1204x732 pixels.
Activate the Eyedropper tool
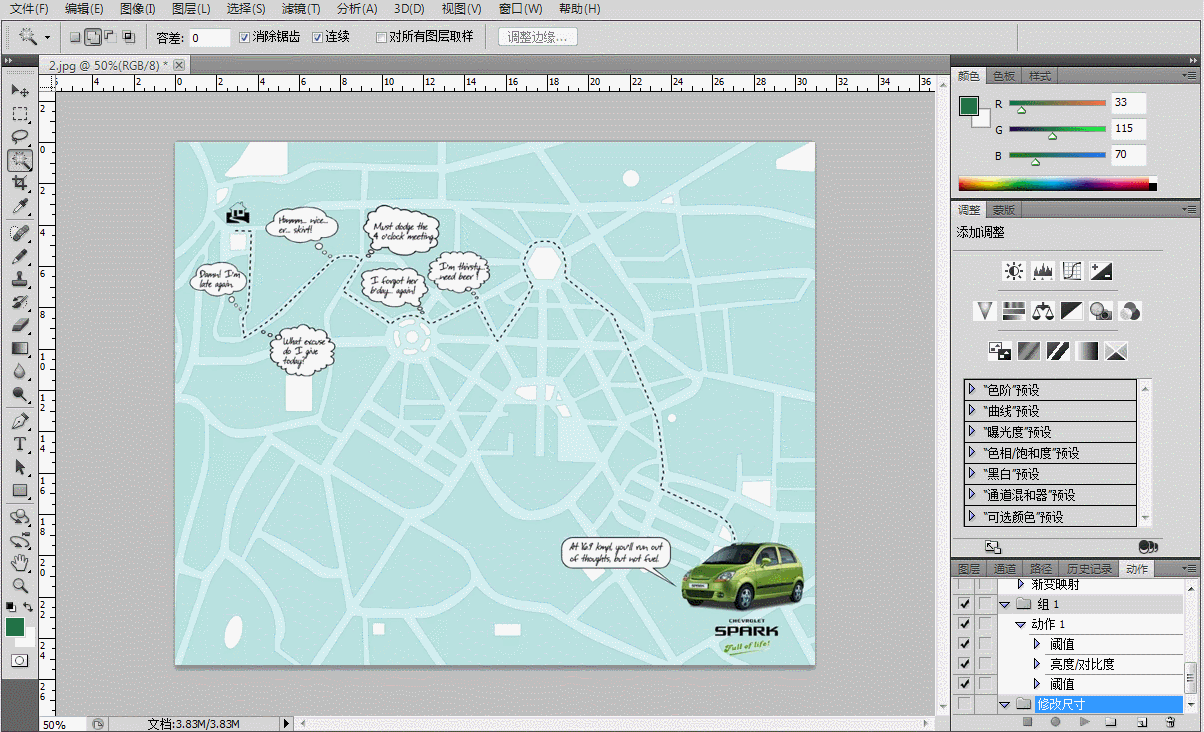[x=20, y=207]
